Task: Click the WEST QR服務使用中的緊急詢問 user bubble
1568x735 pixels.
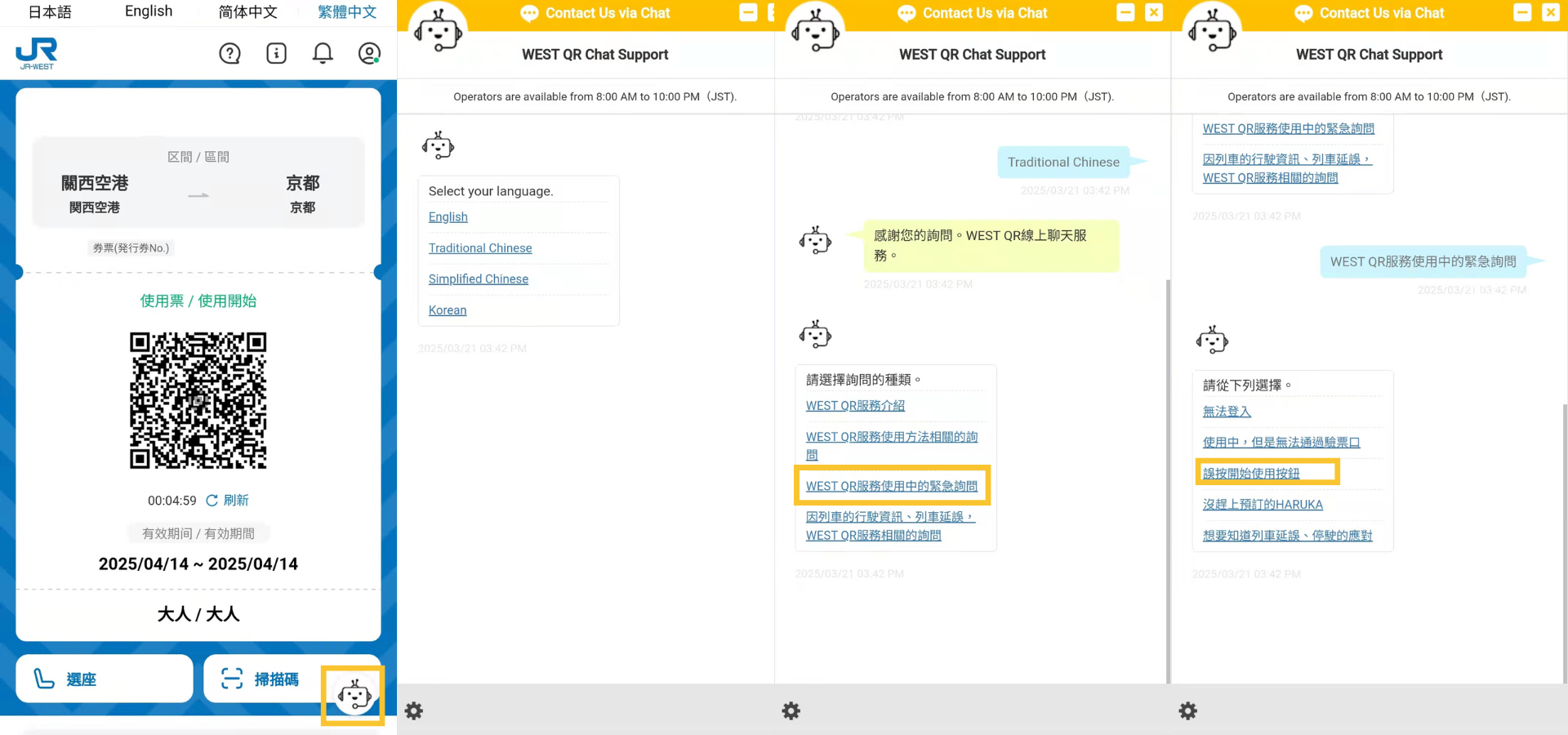Action: 1423,261
